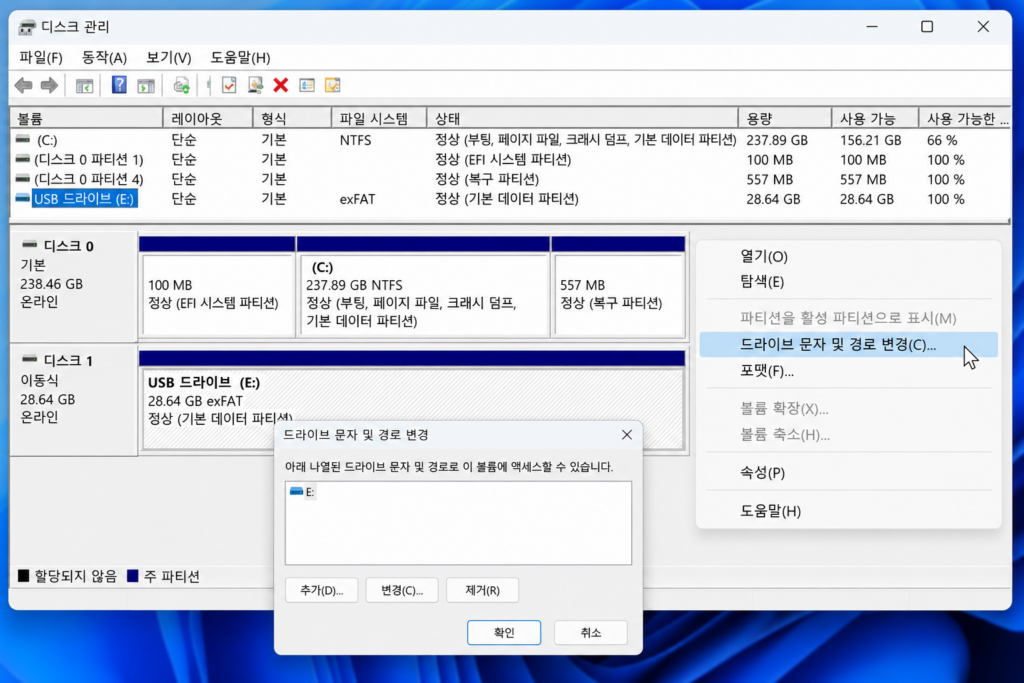Select 드라이브 문자 및 경로 변경(C)... menu entry
The image size is (1024, 683).
(848, 344)
